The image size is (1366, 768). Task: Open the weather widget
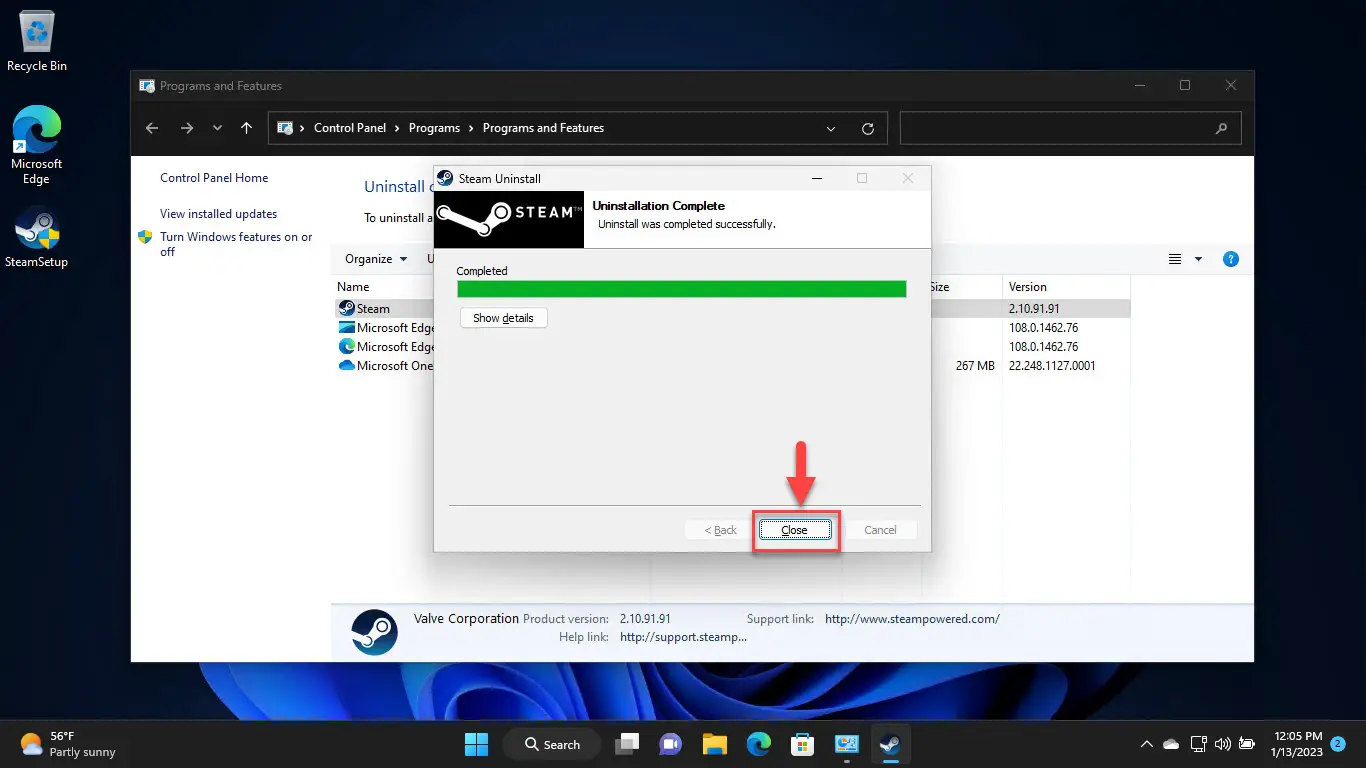[68, 744]
